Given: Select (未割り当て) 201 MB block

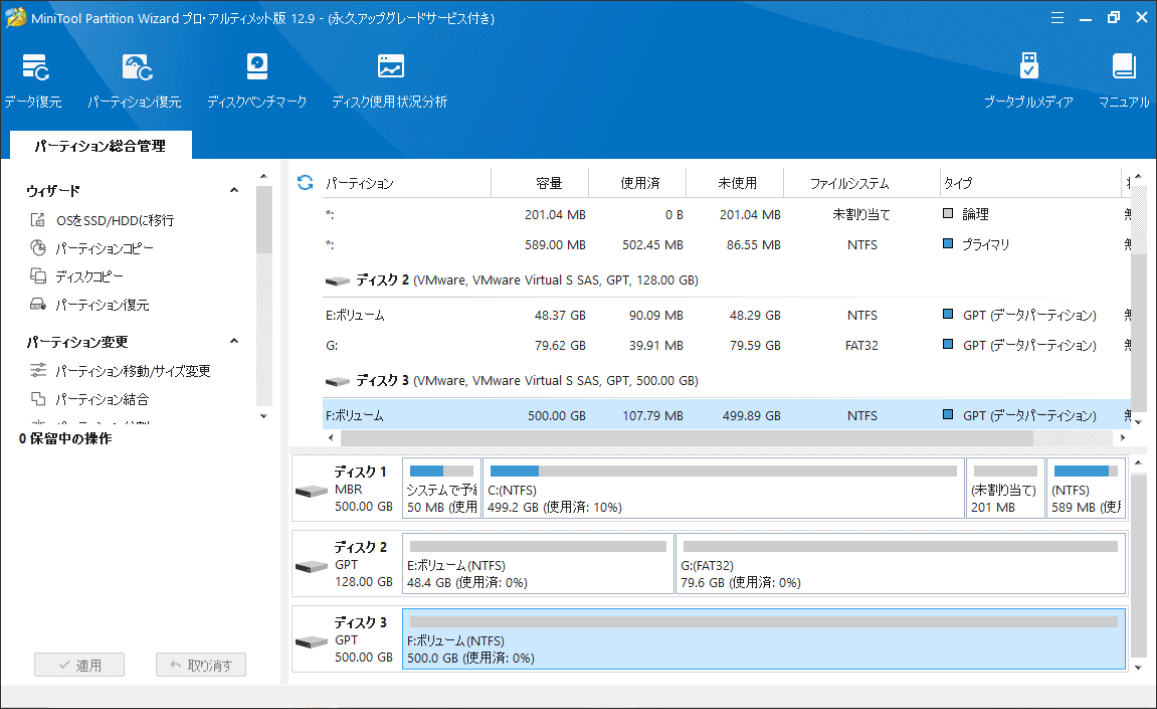Looking at the screenshot, I should pyautogui.click(x=1005, y=488).
